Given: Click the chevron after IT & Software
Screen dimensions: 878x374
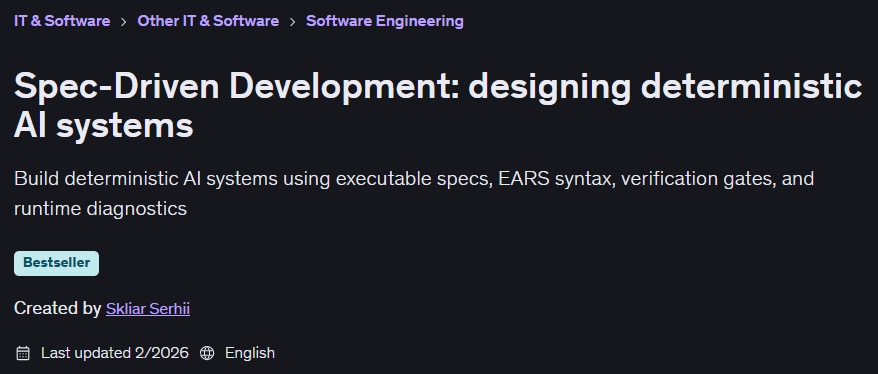Looking at the screenshot, I should pyautogui.click(x=124, y=22).
